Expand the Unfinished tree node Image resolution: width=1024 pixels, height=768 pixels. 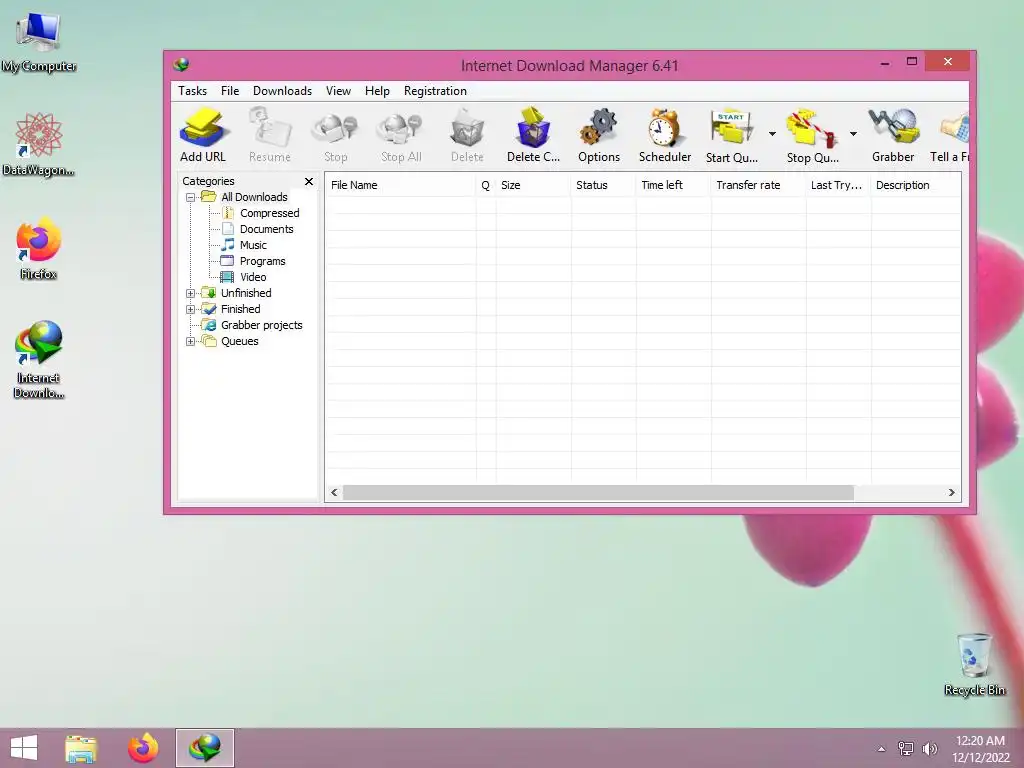(190, 293)
